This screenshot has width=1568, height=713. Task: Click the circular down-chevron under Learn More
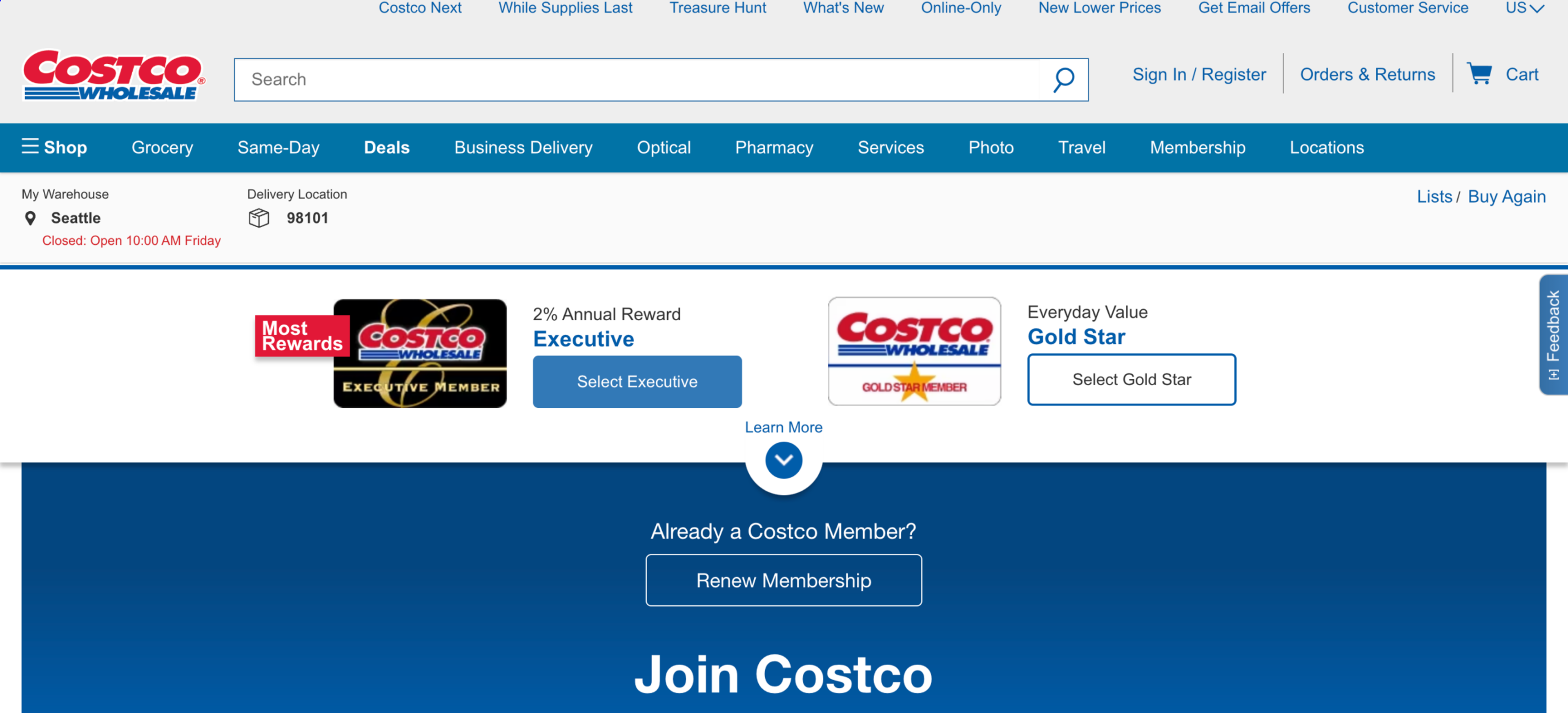784,460
